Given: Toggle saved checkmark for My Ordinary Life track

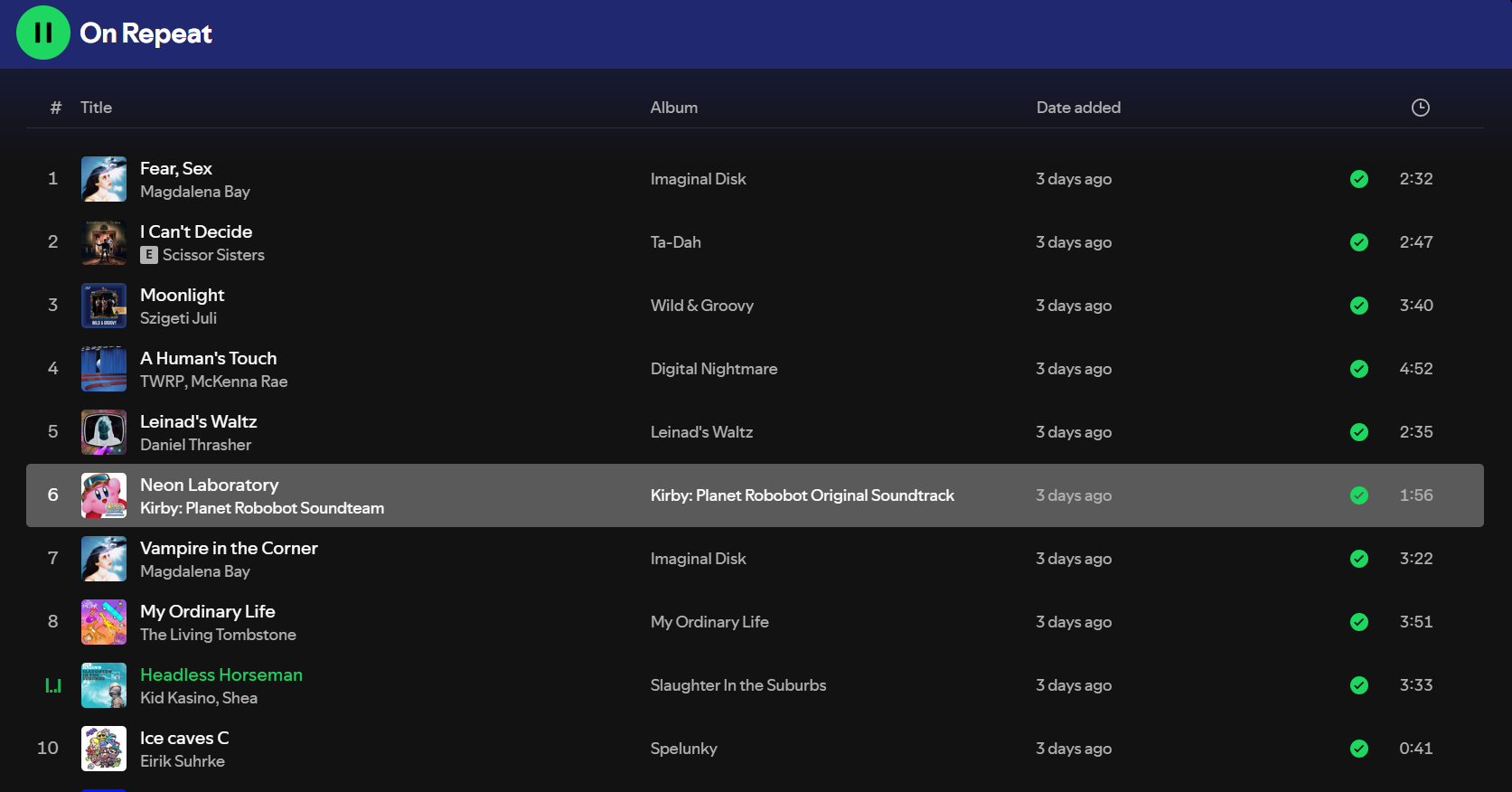Looking at the screenshot, I should point(1359,622).
